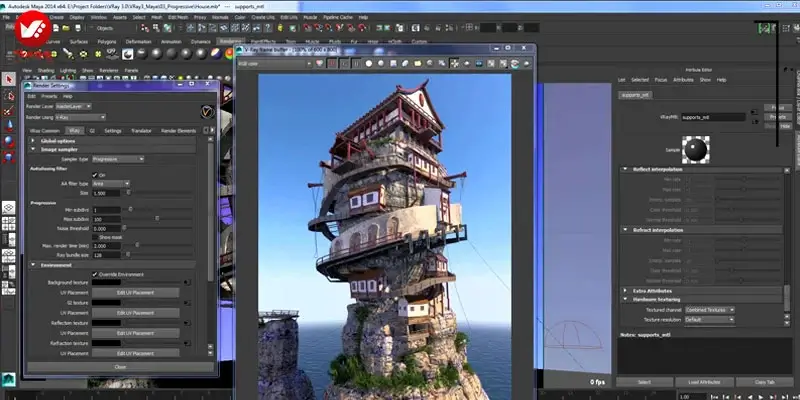Click white circle icon in frame buffer toolbar
The height and width of the screenshot is (400, 800).
point(368,63)
